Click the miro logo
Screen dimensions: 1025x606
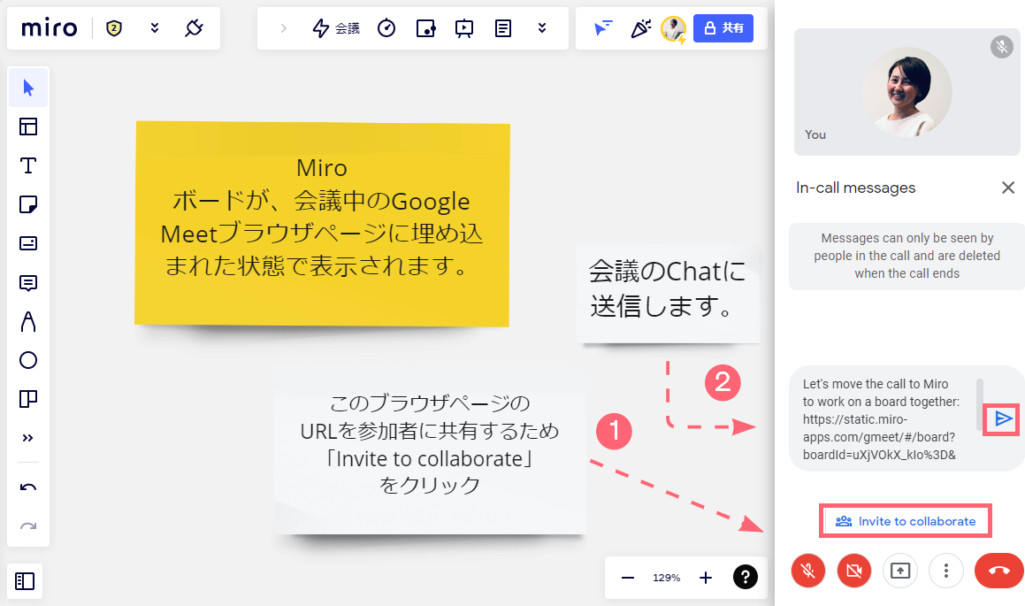click(x=49, y=28)
